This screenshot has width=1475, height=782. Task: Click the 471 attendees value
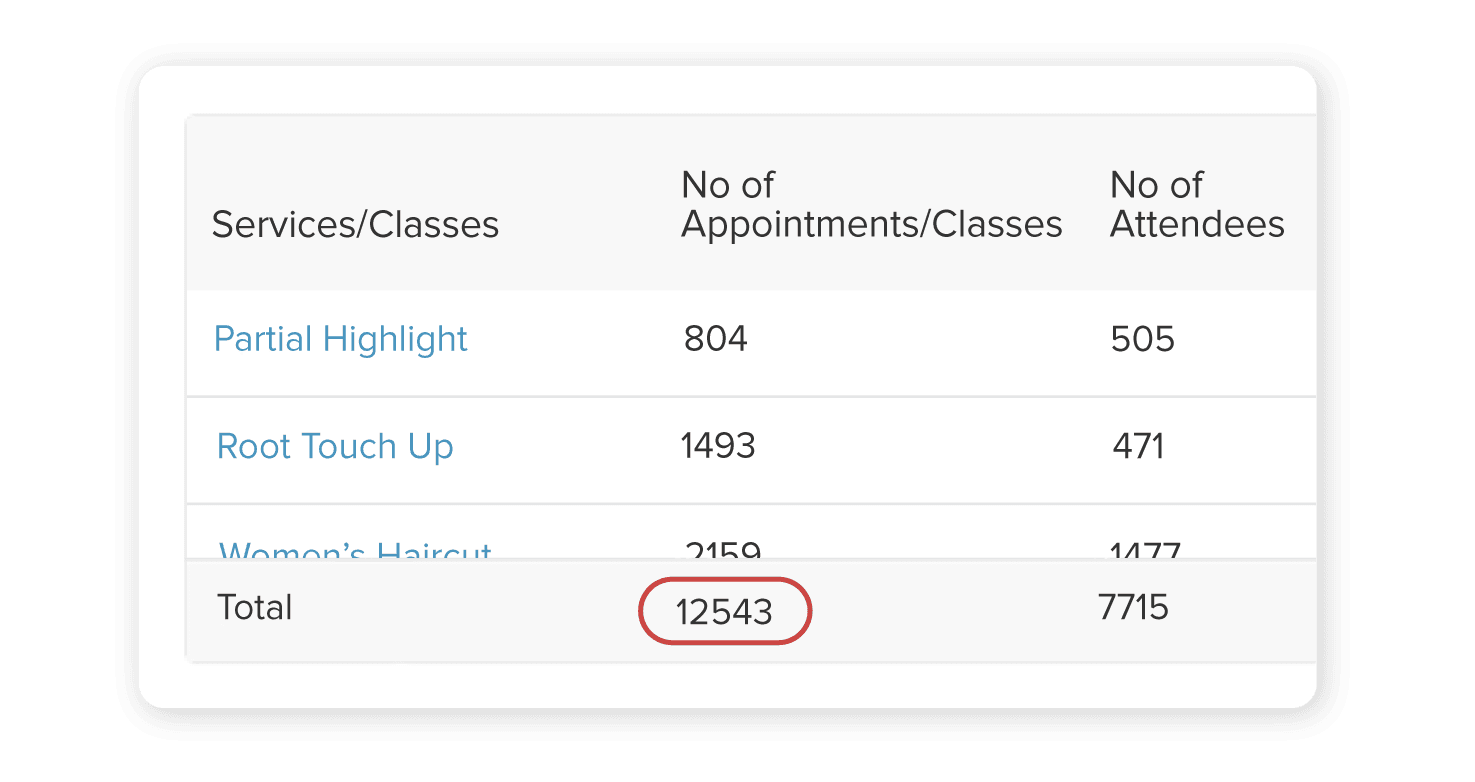pos(1138,446)
